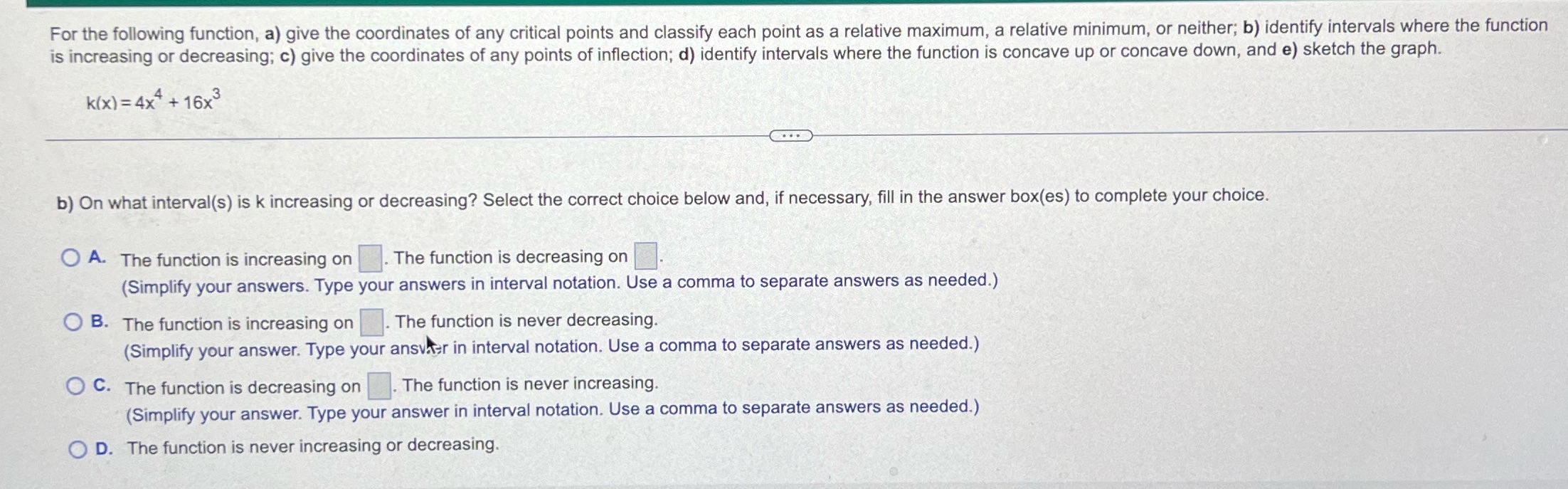Image resolution: width=1568 pixels, height=489 pixels.
Task: Select choice B radio button
Action: coord(73,322)
